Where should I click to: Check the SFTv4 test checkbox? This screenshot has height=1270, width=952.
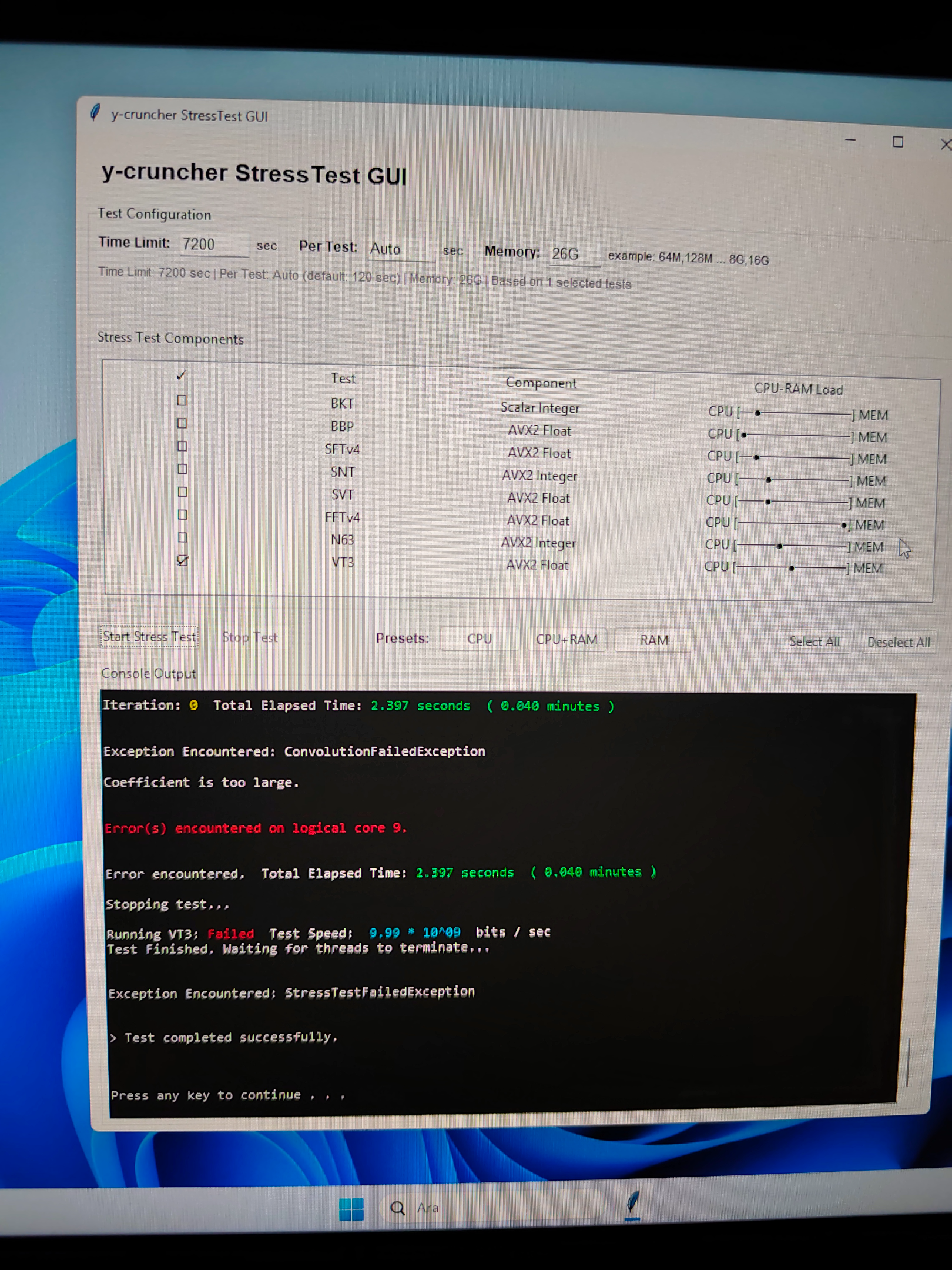pyautogui.click(x=182, y=446)
